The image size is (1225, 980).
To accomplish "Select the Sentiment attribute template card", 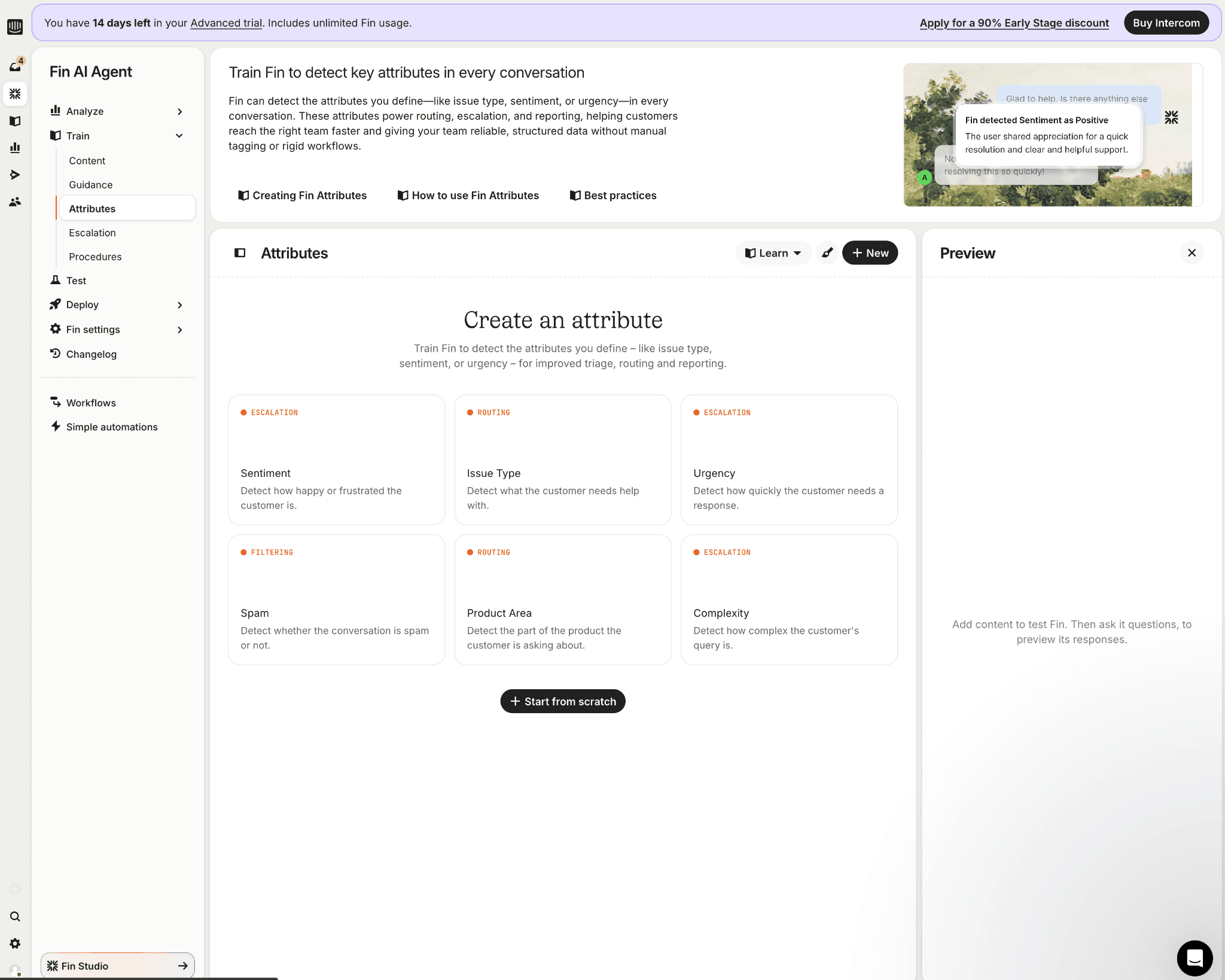I will [x=336, y=459].
